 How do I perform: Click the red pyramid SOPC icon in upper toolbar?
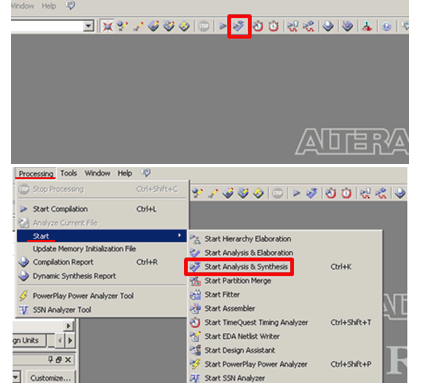367,26
